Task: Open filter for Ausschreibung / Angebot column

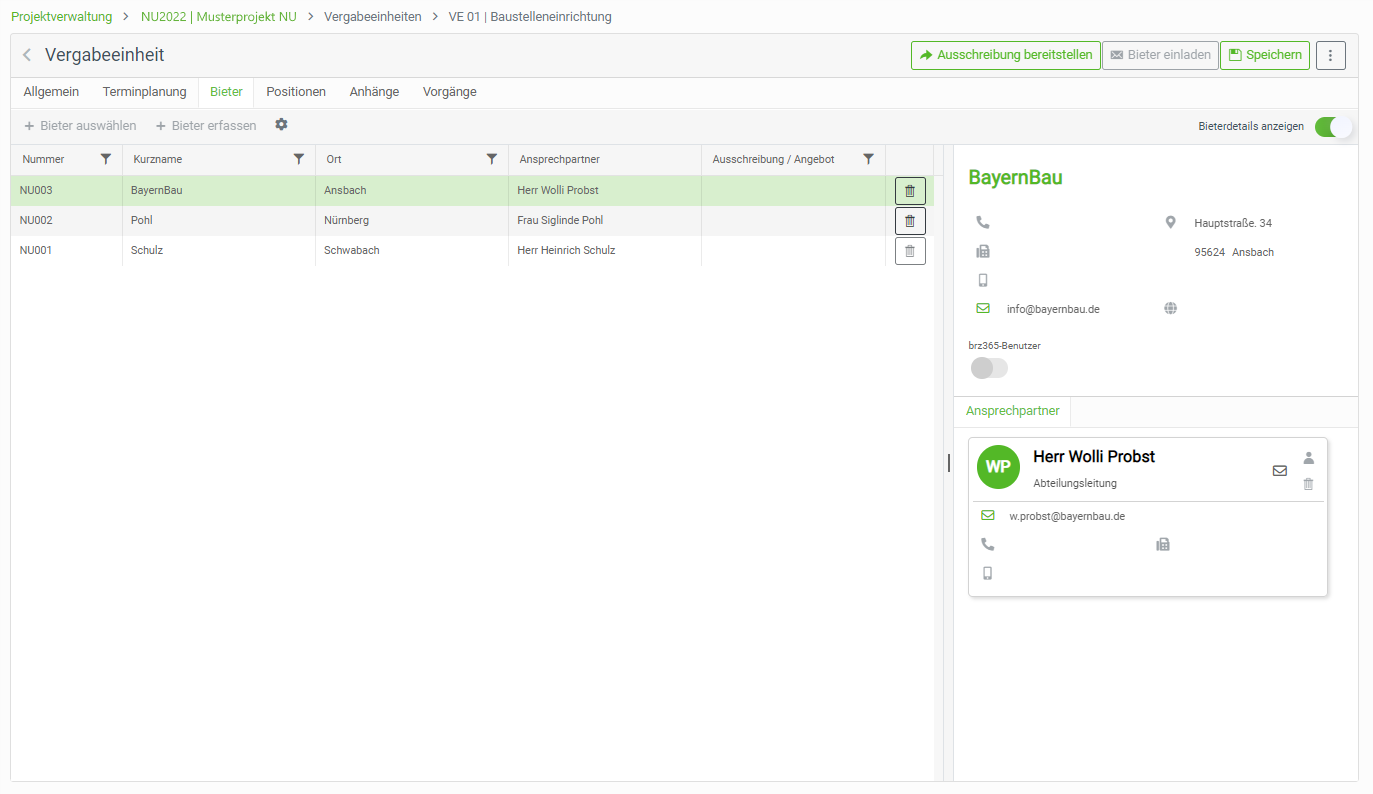Action: (x=868, y=159)
